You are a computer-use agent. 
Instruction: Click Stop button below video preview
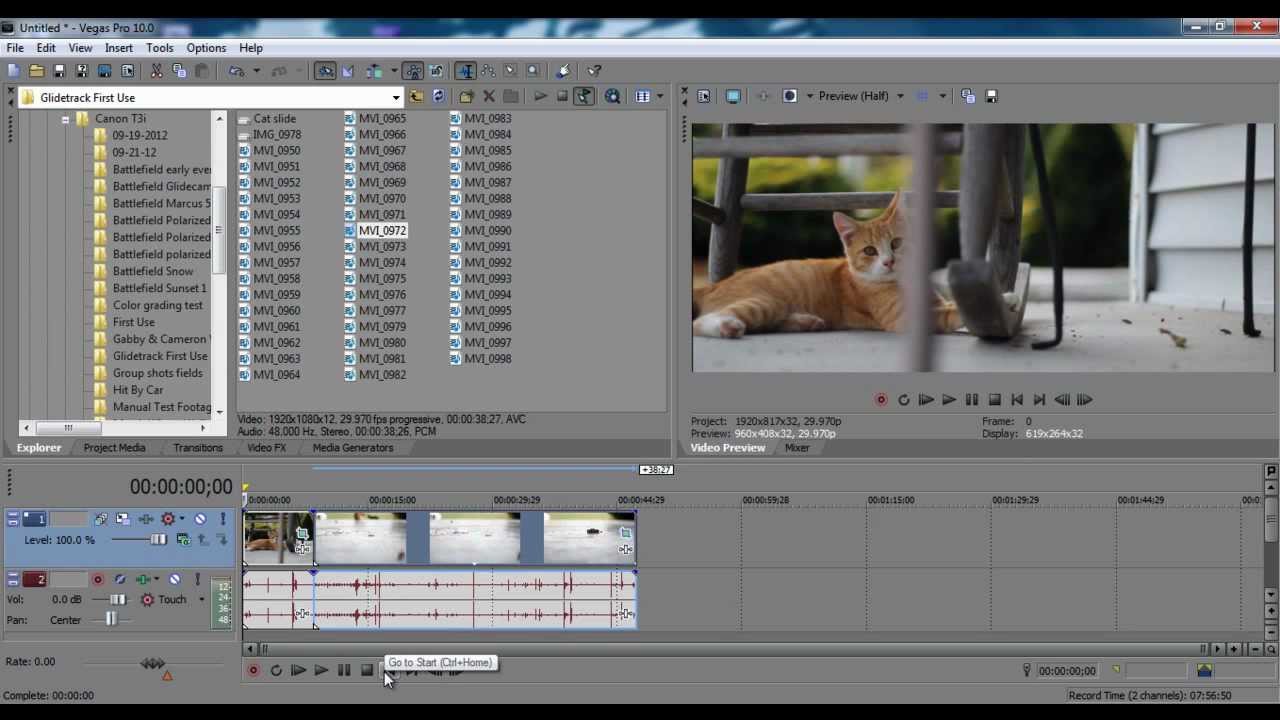pos(994,400)
